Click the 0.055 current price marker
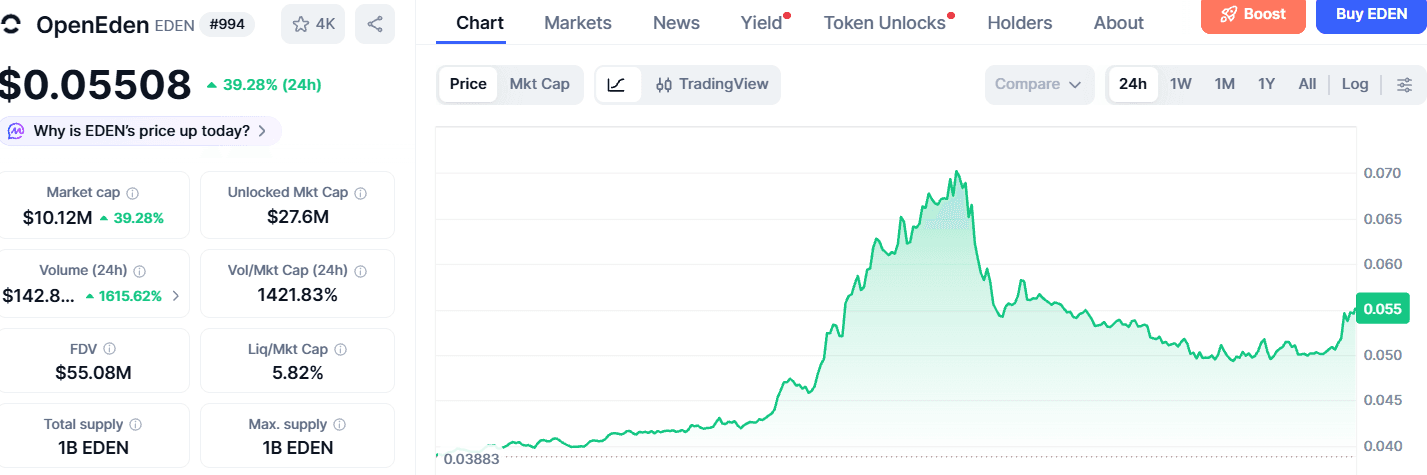Screen dimensions: 1427x475 (x=1382, y=309)
